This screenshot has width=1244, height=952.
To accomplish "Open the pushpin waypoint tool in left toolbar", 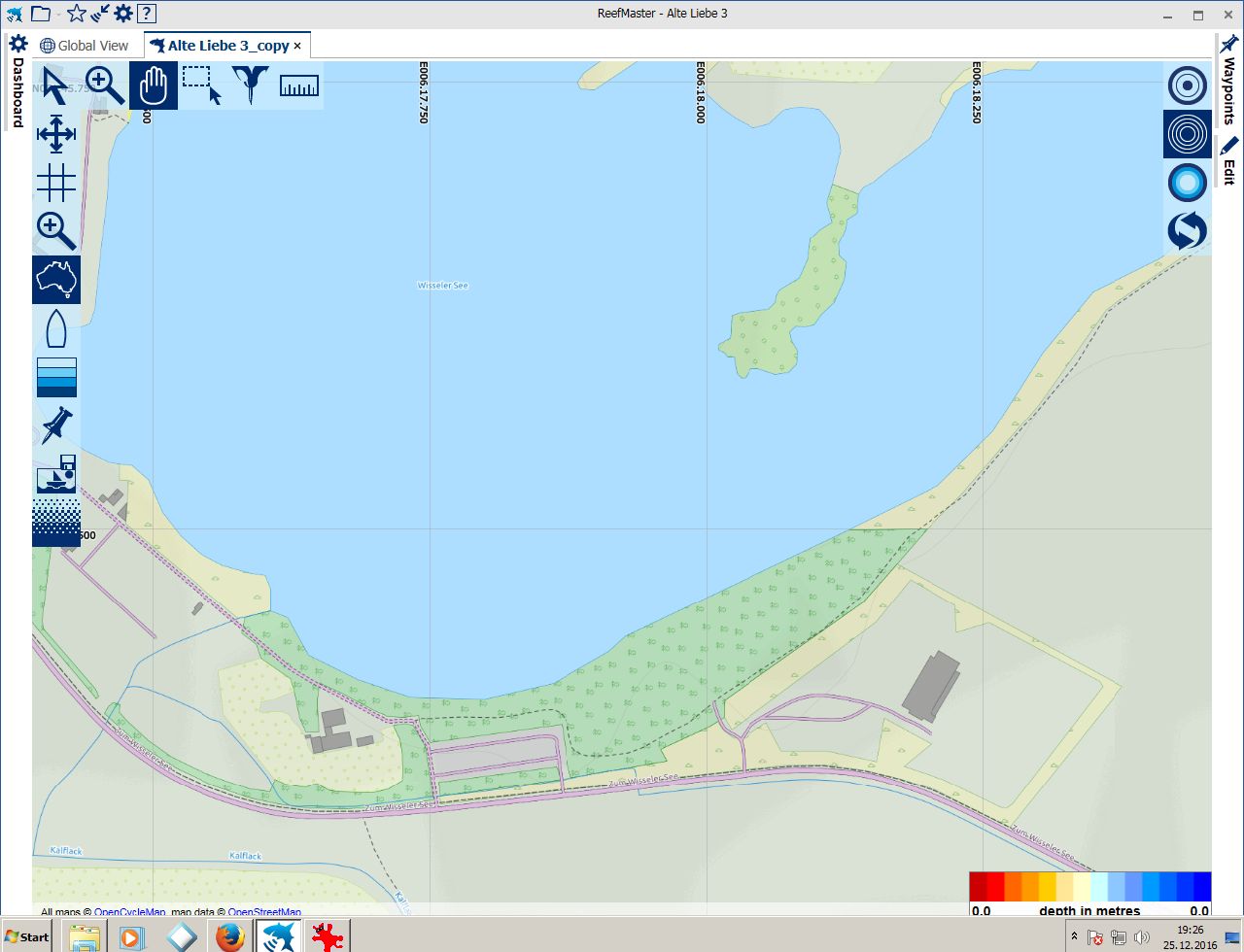I will tap(56, 425).
